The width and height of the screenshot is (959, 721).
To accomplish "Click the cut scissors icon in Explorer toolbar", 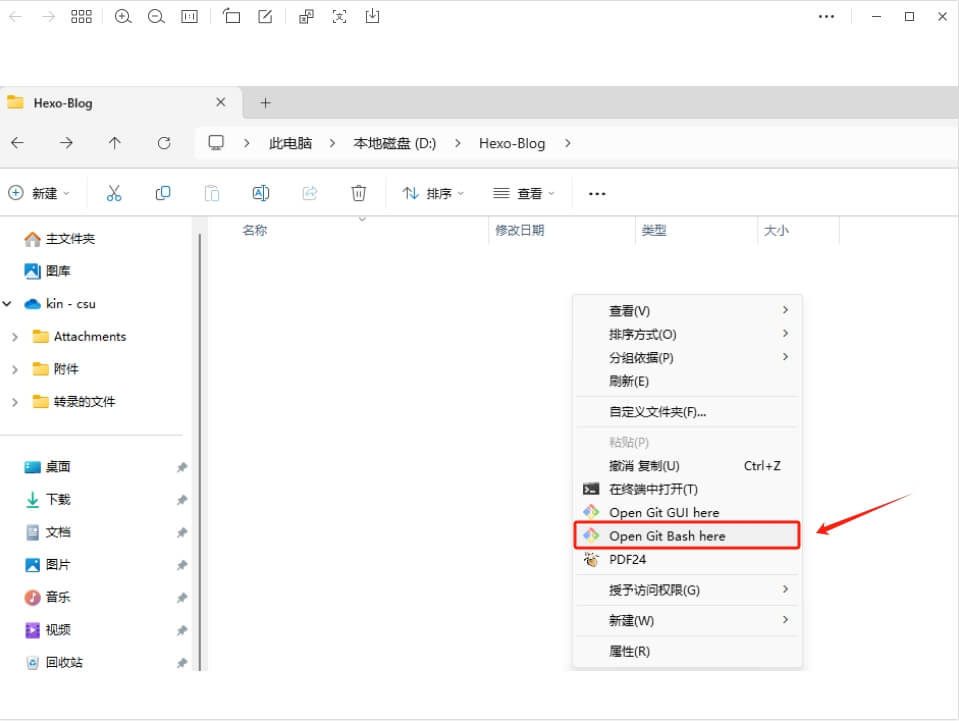I will pyautogui.click(x=114, y=193).
